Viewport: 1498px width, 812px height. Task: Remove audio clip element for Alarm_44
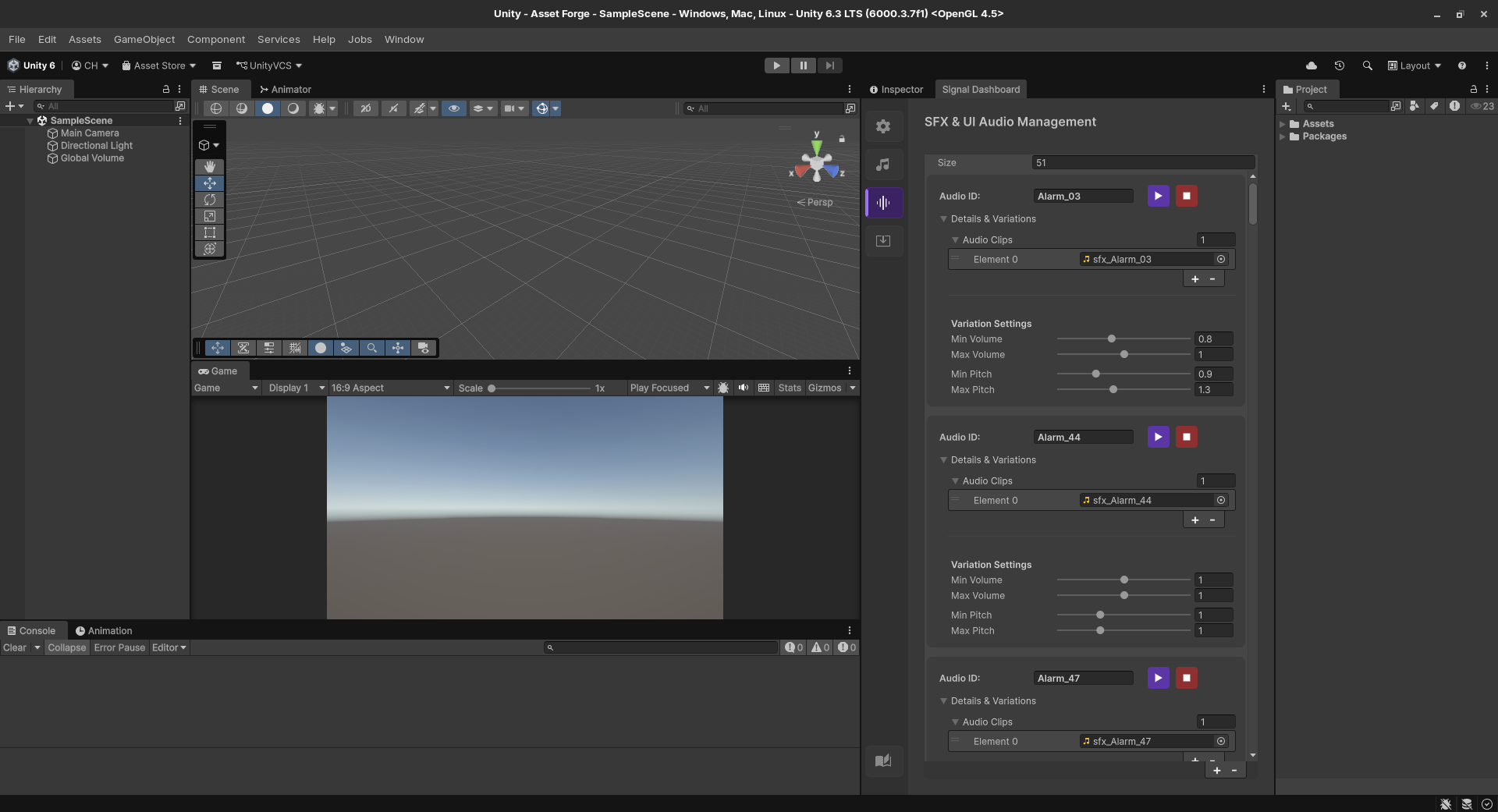point(1212,520)
